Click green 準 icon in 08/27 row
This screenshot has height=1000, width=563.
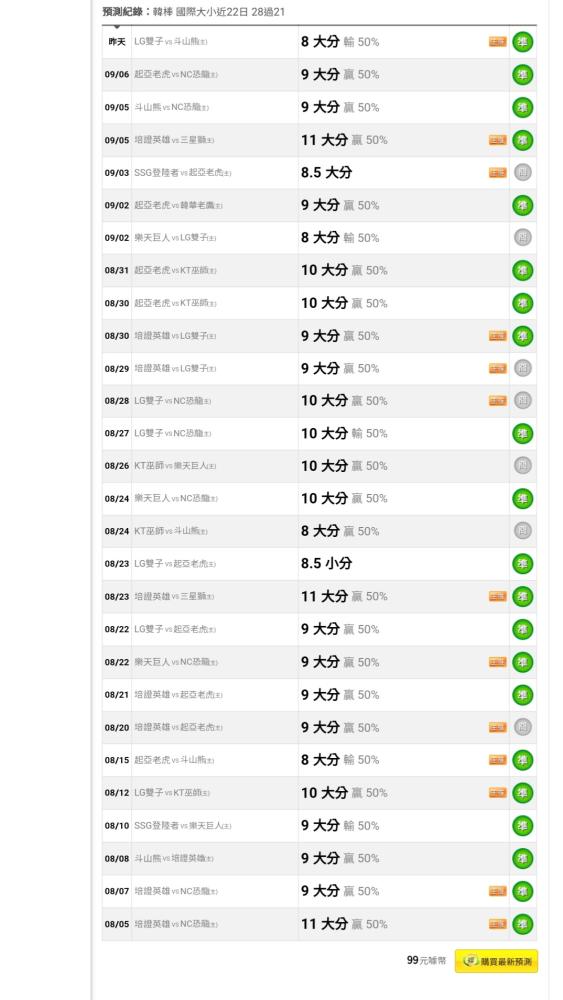(522, 434)
